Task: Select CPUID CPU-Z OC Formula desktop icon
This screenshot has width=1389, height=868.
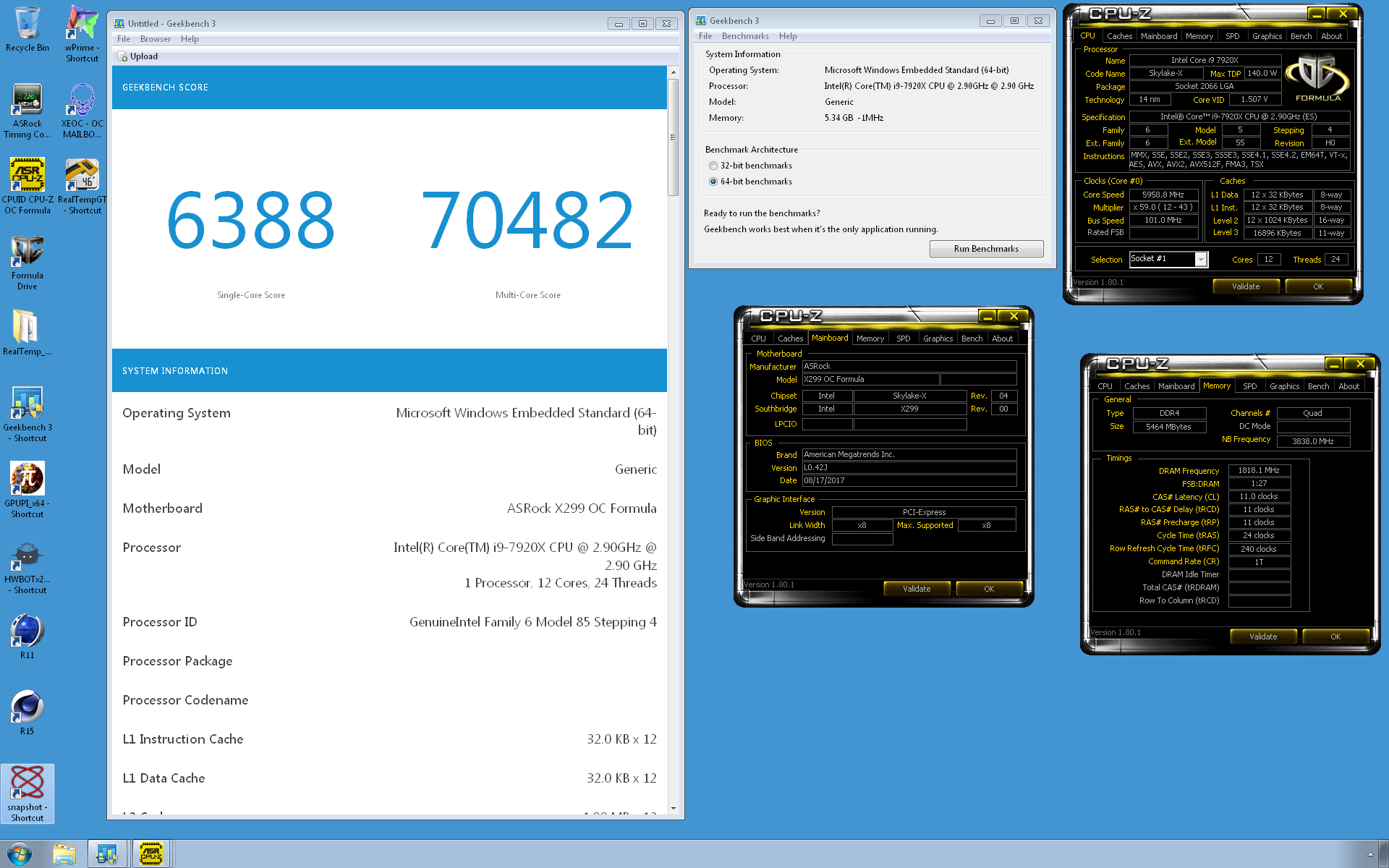Action: click(27, 187)
